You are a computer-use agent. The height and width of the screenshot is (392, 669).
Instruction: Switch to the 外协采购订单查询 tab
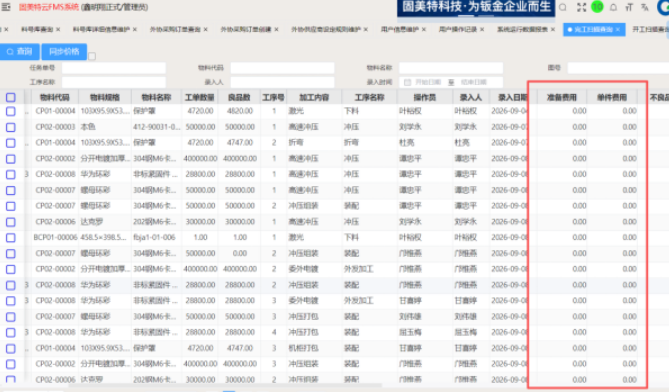click(175, 29)
